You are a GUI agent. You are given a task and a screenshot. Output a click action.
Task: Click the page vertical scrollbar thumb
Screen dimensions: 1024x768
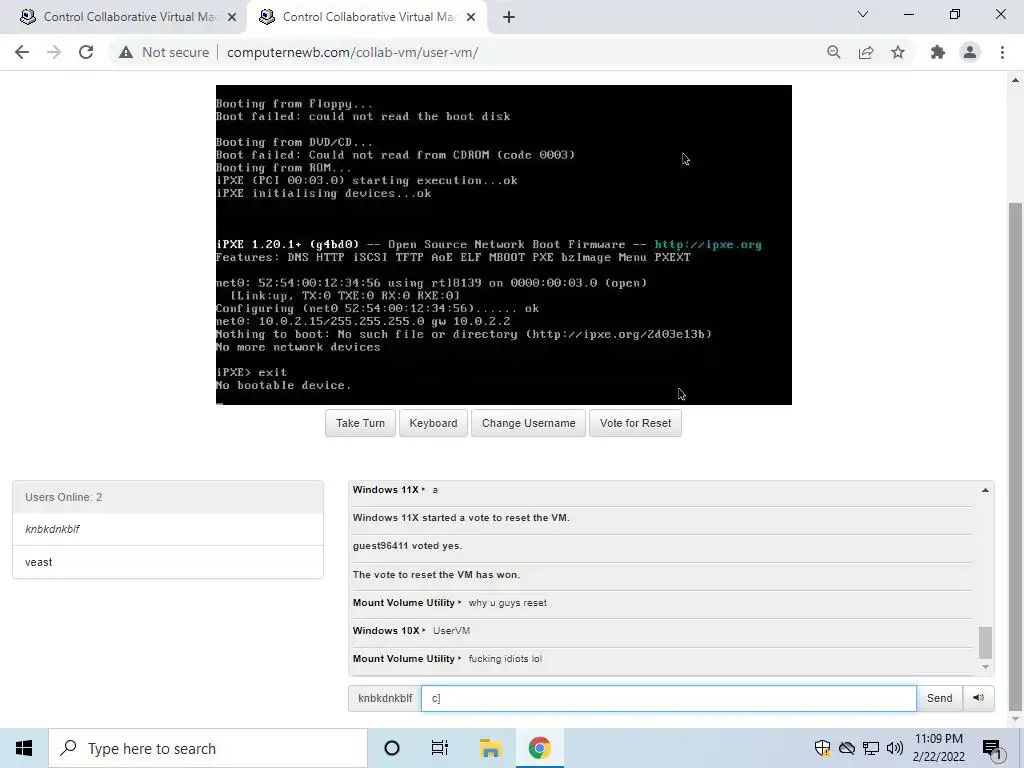[1015, 456]
